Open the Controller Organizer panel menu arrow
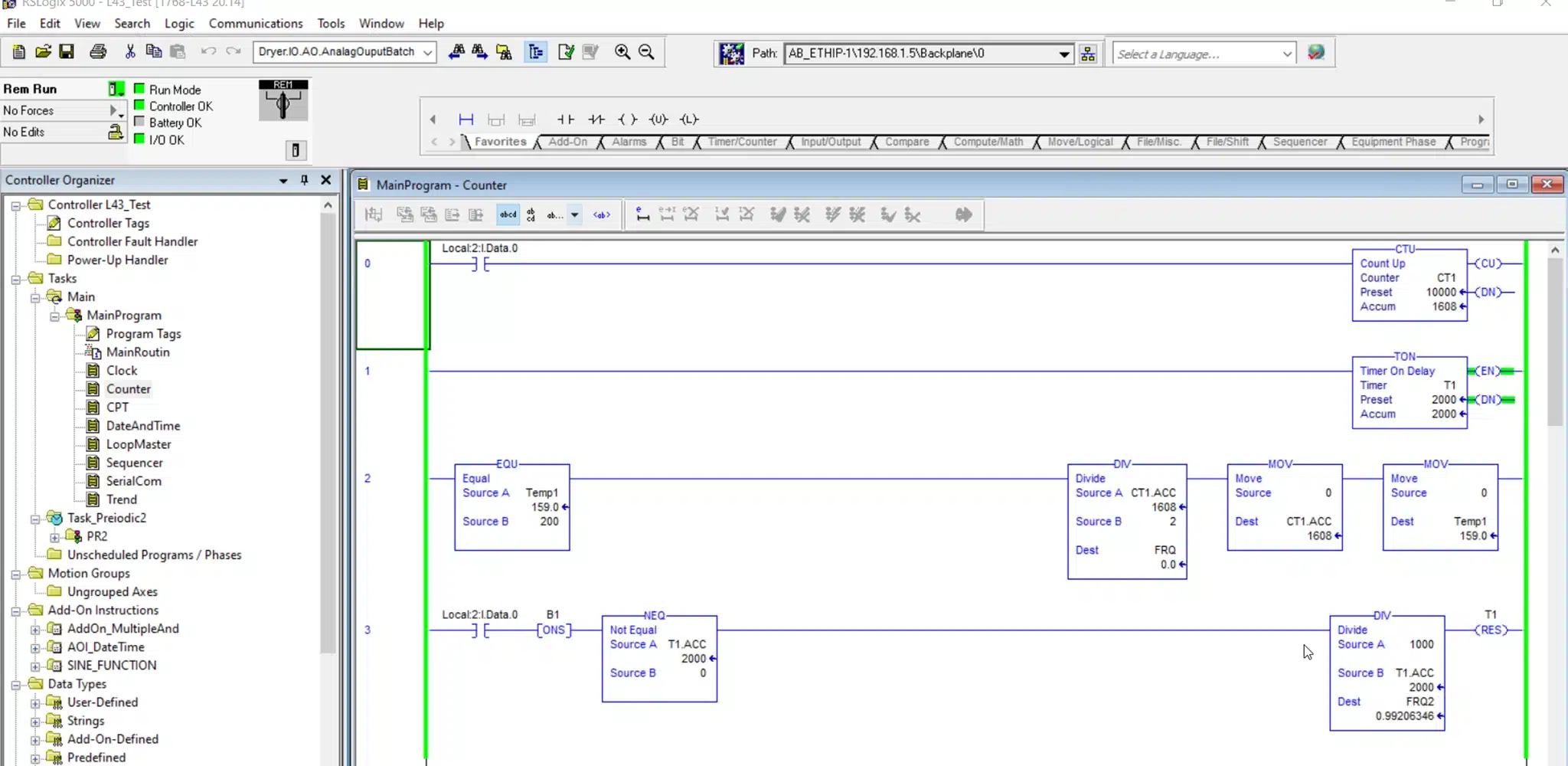This screenshot has height=766, width=1568. 283,181
